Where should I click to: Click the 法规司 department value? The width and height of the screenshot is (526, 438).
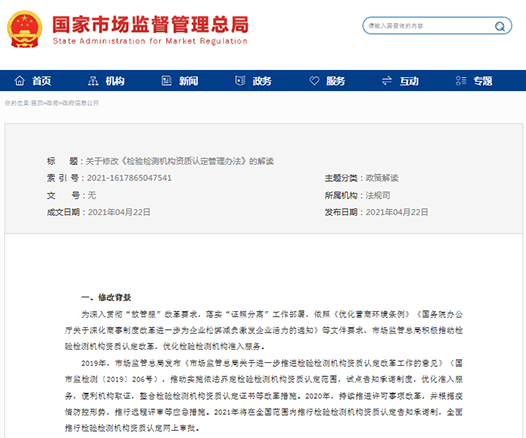(378, 195)
